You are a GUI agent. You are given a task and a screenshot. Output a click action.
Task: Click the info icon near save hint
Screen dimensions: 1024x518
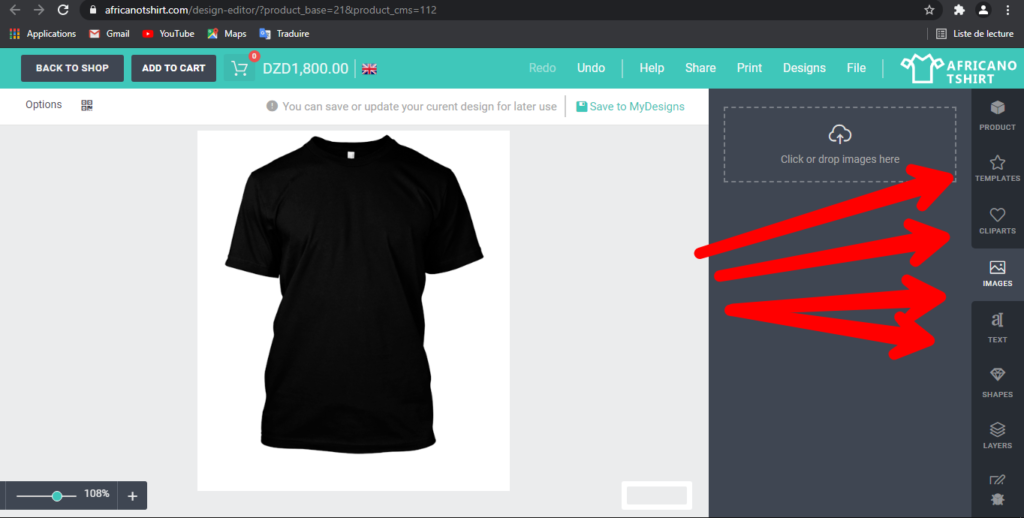pos(272,106)
